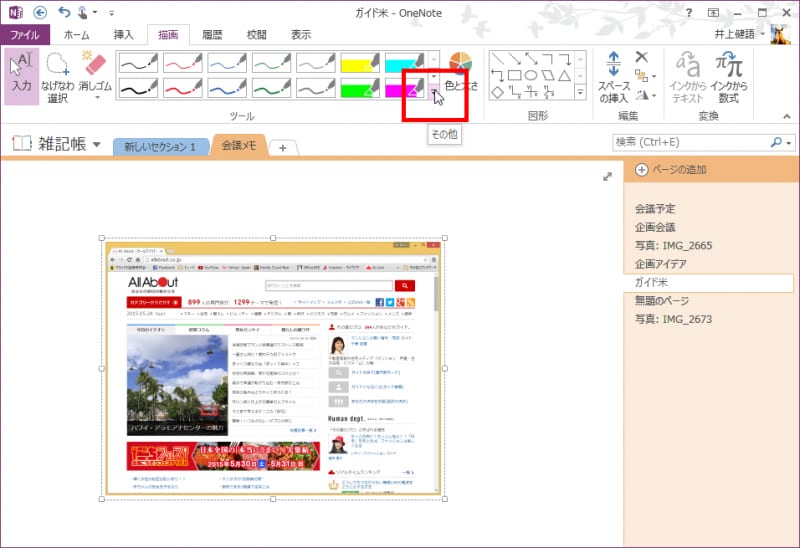Expand the shapes gallery more arrow
Screen dimensions: 800x548
pos(581,93)
